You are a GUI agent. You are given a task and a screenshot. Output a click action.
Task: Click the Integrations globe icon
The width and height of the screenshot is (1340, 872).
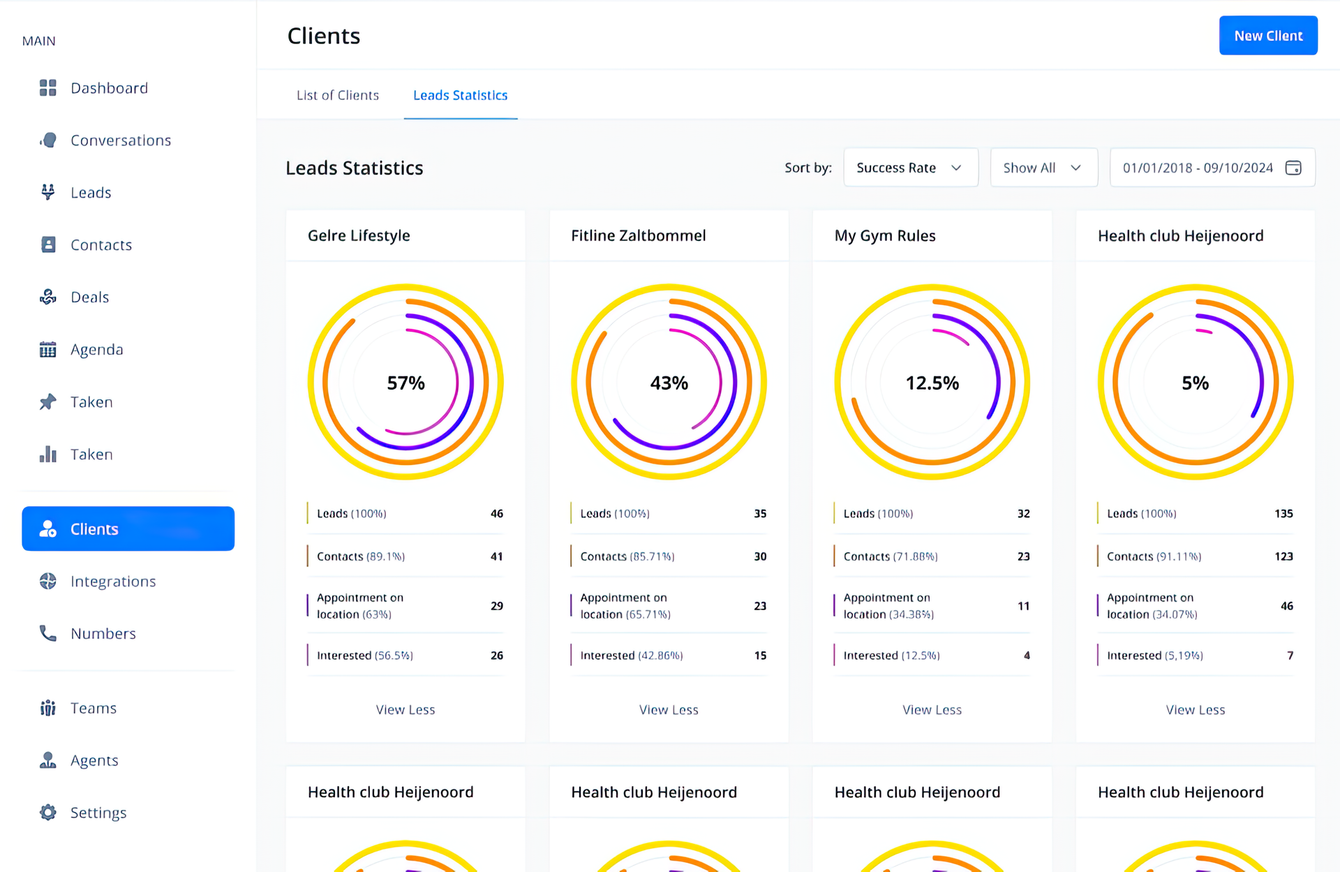[47, 581]
